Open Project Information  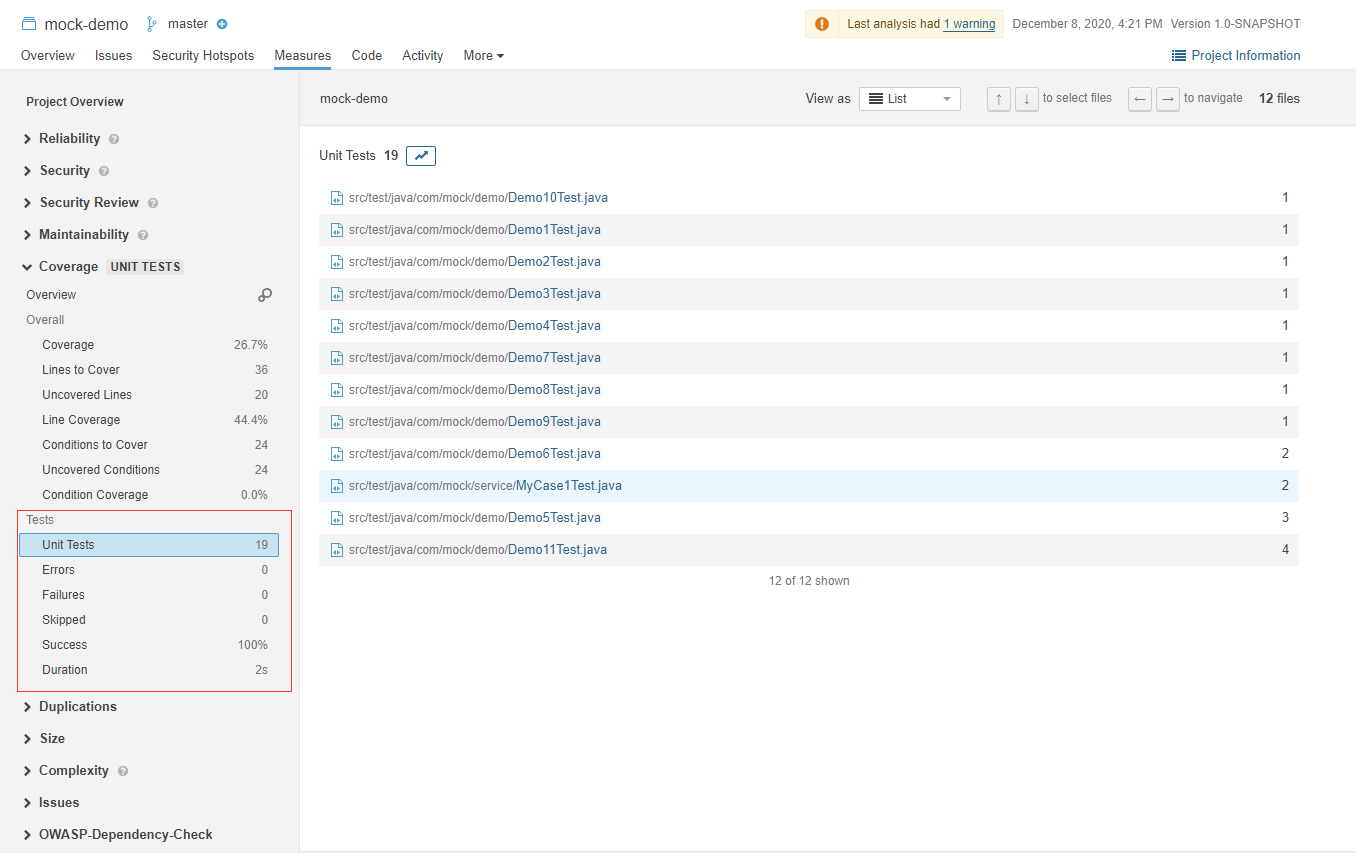1236,56
